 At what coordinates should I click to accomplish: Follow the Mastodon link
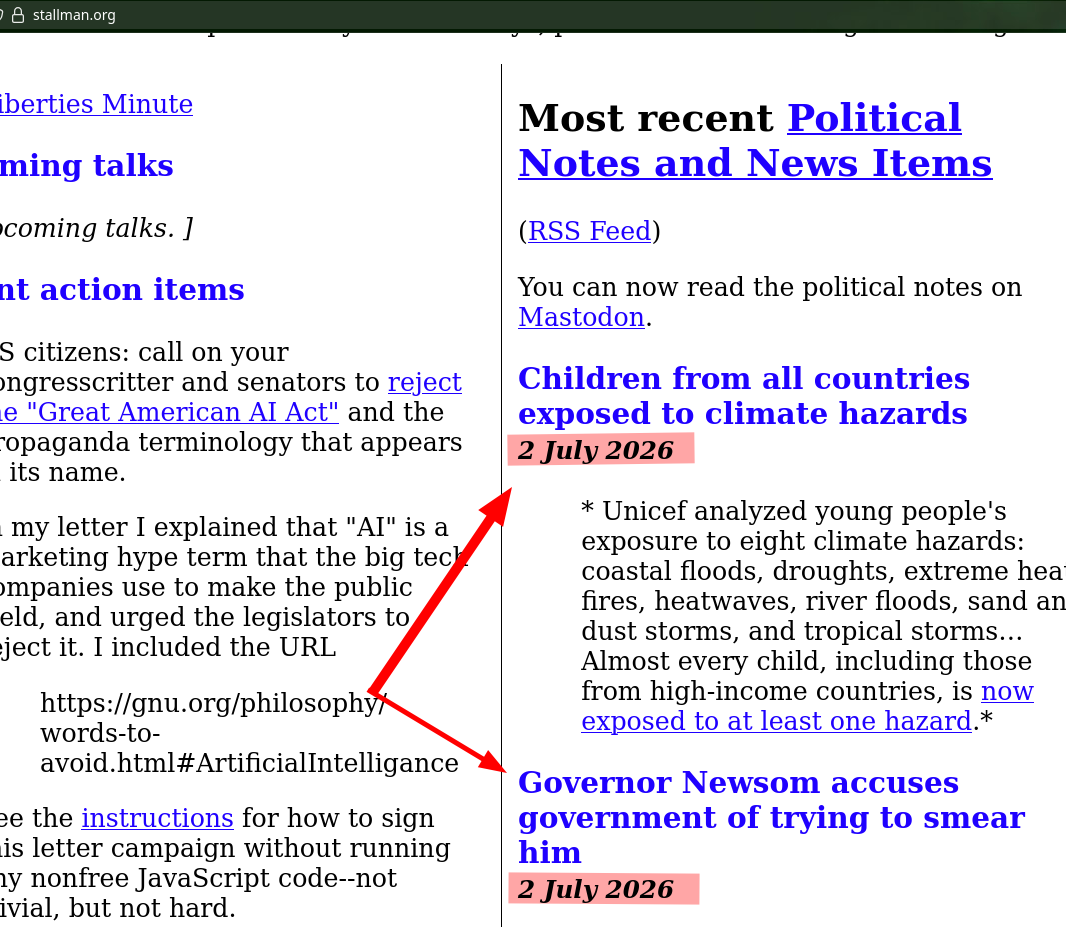(x=581, y=317)
